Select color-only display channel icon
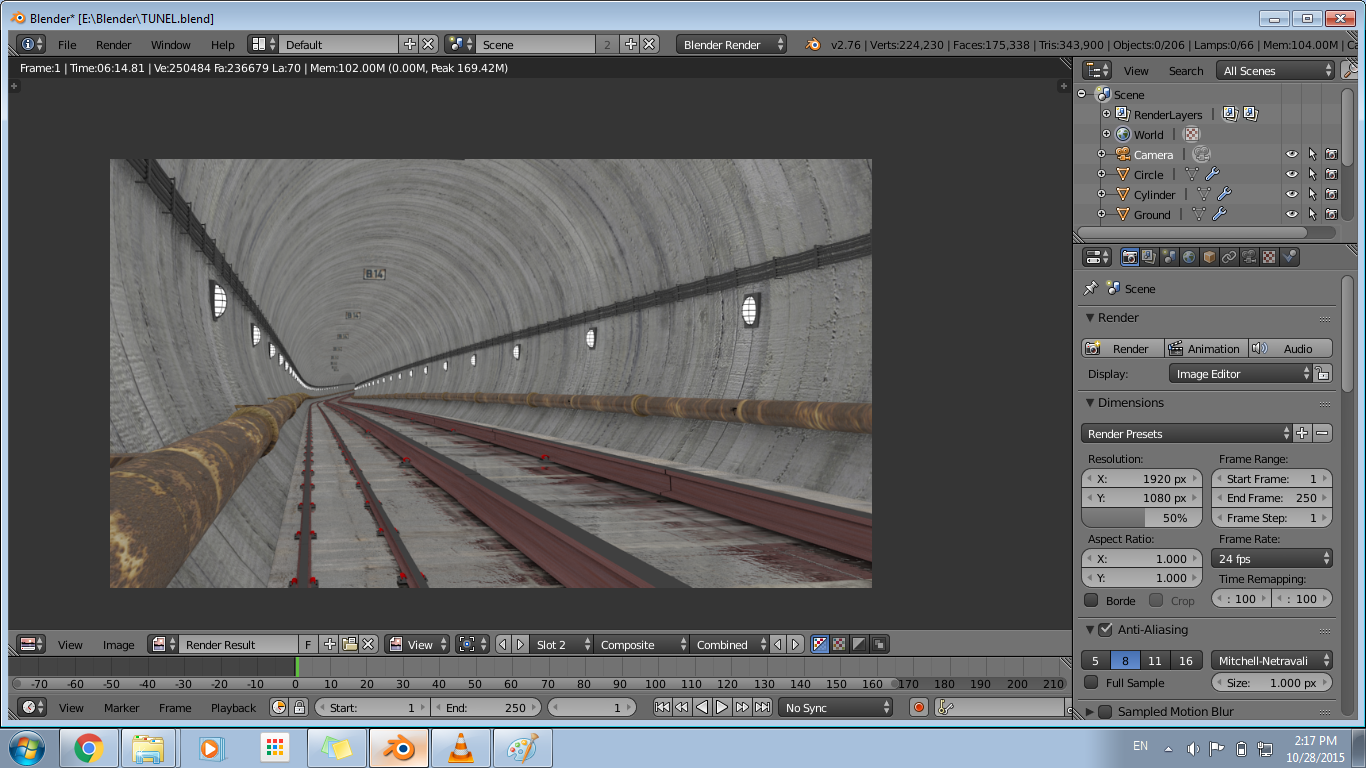Viewport: 1366px width, 768px height. coord(840,645)
